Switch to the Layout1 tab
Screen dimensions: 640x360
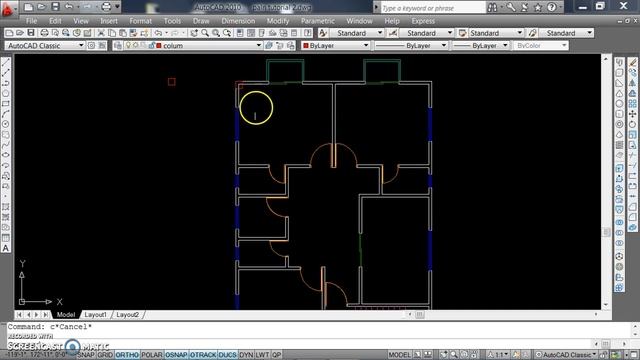pyautogui.click(x=95, y=315)
